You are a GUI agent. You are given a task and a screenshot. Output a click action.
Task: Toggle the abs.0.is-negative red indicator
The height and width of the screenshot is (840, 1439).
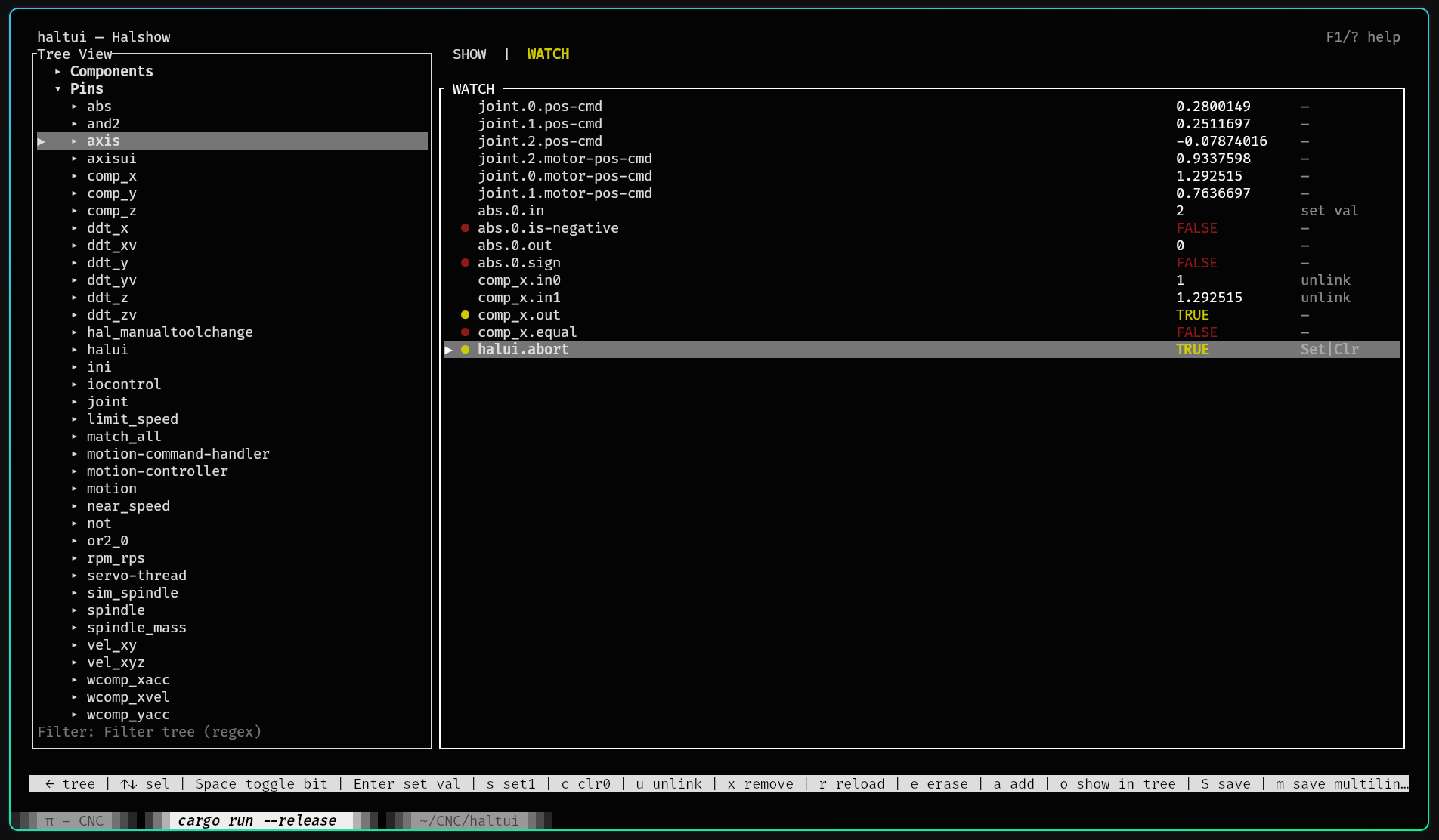(x=465, y=228)
